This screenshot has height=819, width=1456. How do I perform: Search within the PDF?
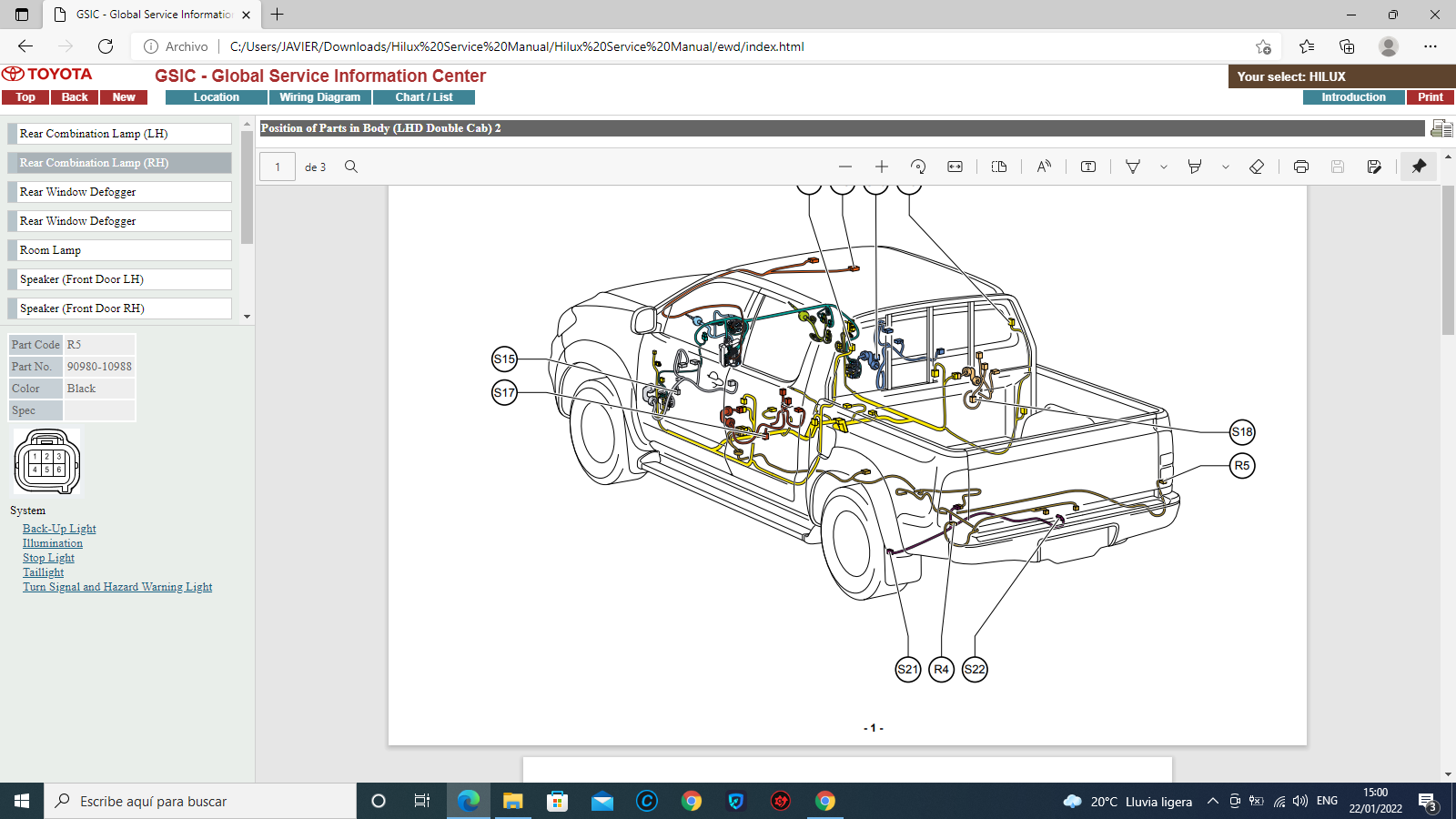coord(351,167)
